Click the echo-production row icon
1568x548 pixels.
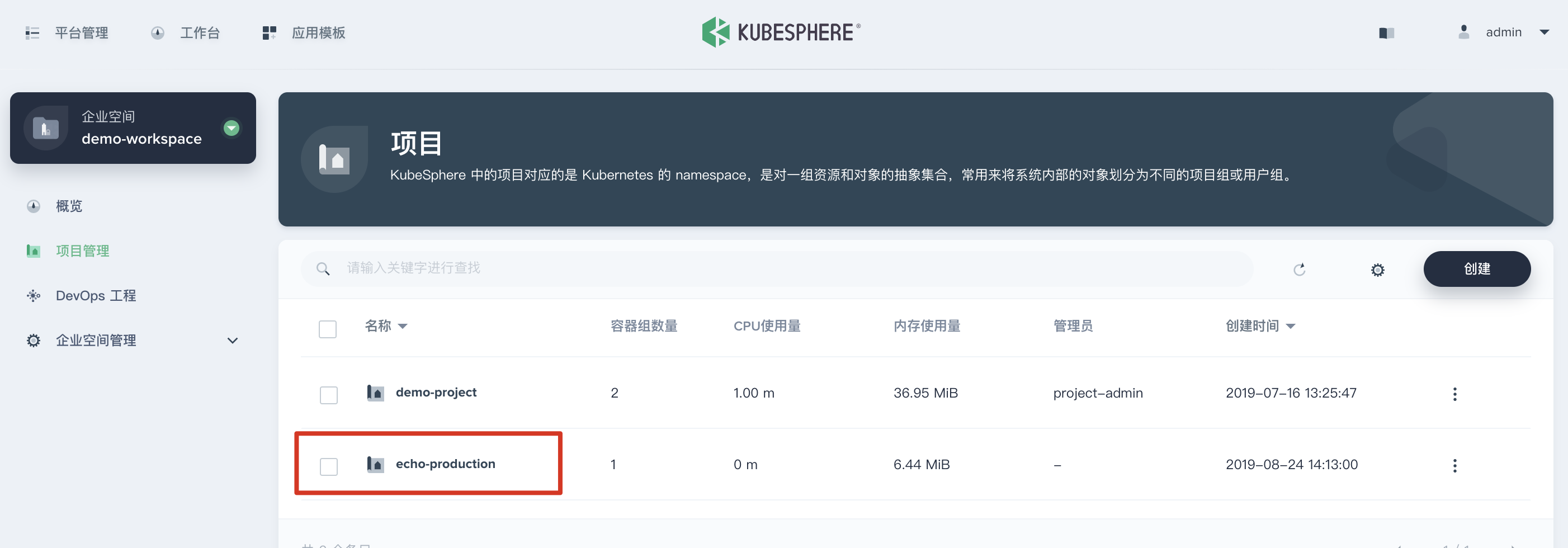[x=375, y=464]
